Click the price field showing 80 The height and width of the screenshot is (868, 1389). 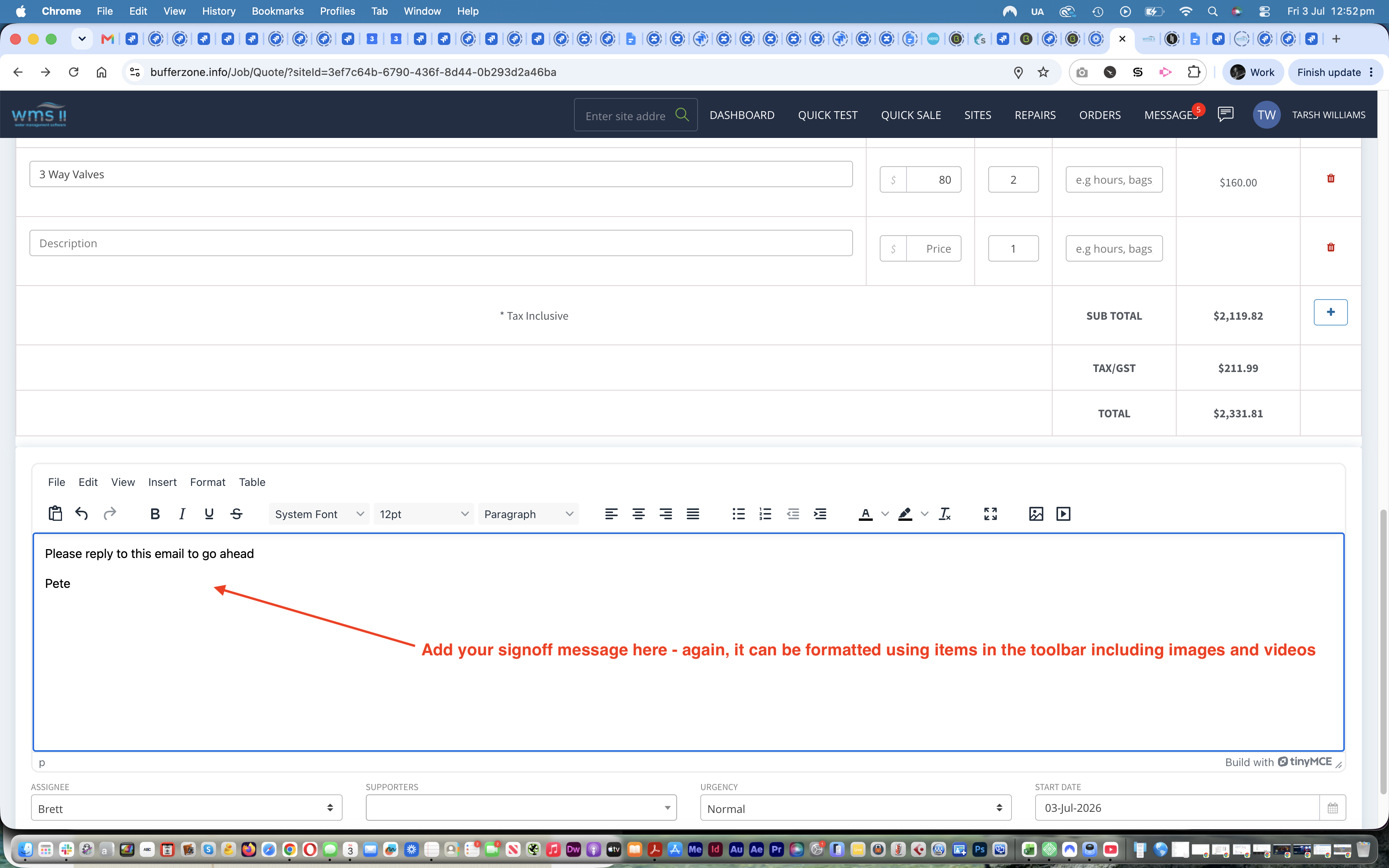pyautogui.click(x=933, y=180)
